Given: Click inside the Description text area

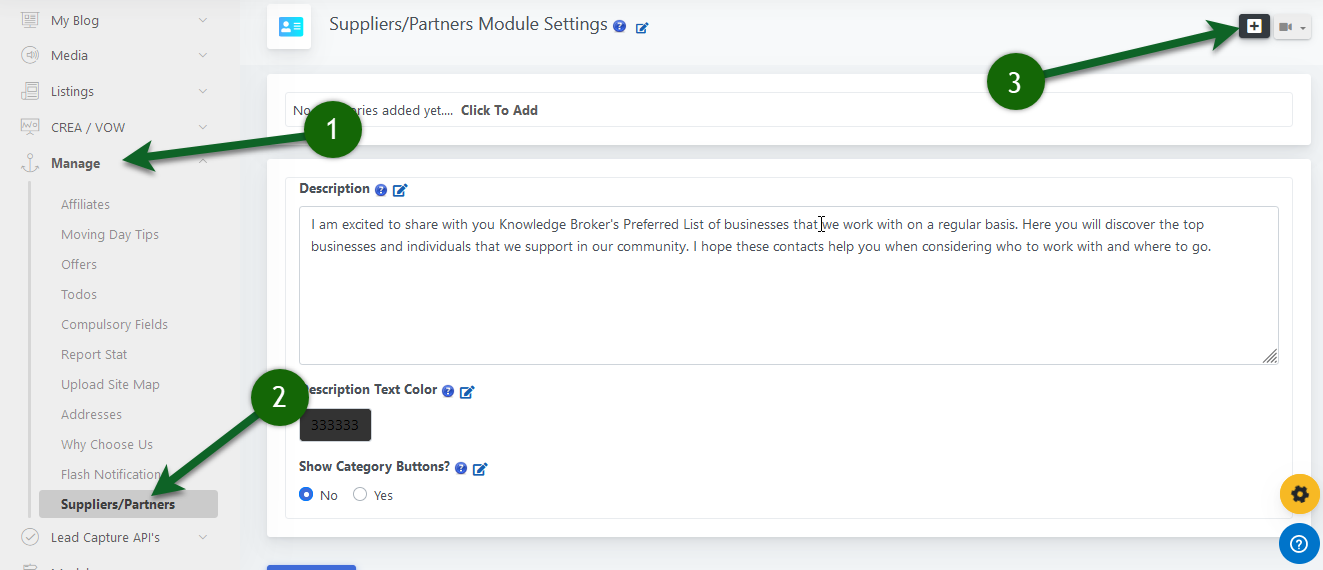Looking at the screenshot, I should tap(788, 300).
